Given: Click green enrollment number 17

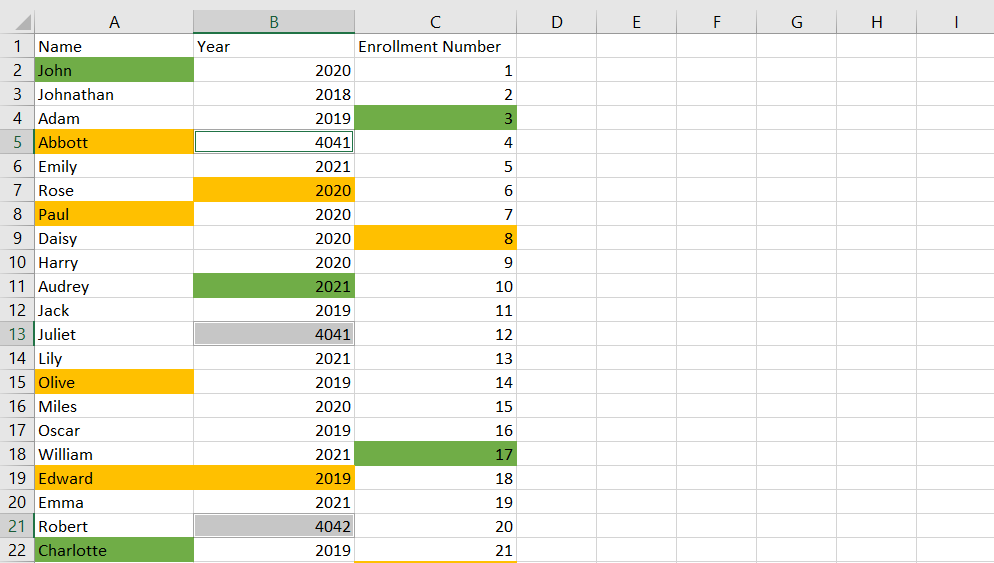Looking at the screenshot, I should 436,455.
